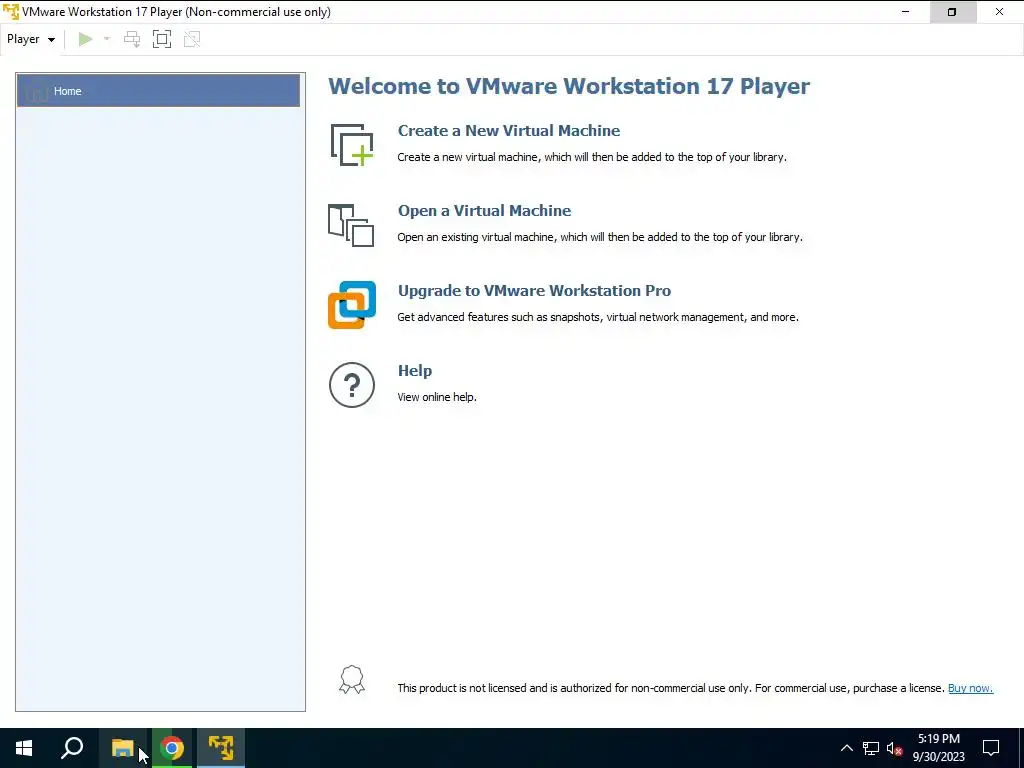
Task: Click the green Power On play button
Action: pyautogui.click(x=86, y=39)
